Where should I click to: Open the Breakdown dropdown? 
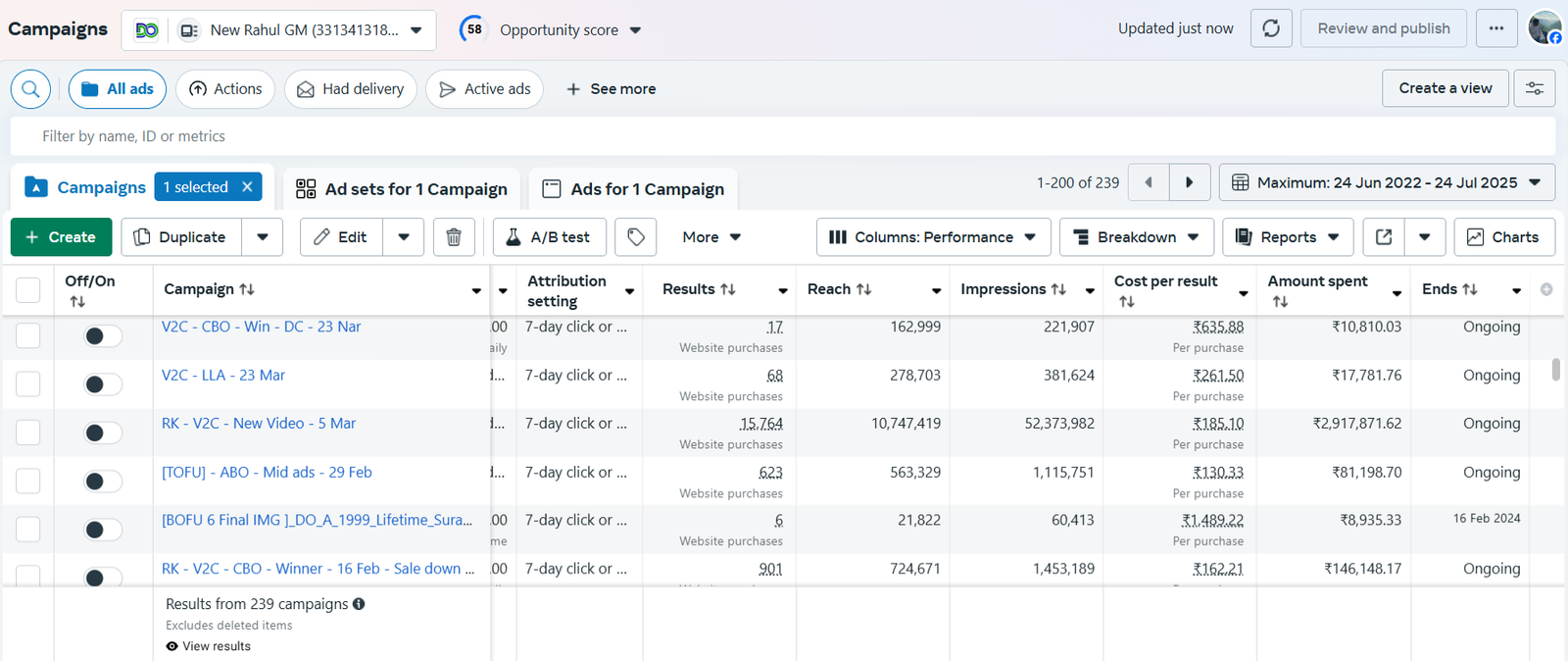click(x=1137, y=237)
